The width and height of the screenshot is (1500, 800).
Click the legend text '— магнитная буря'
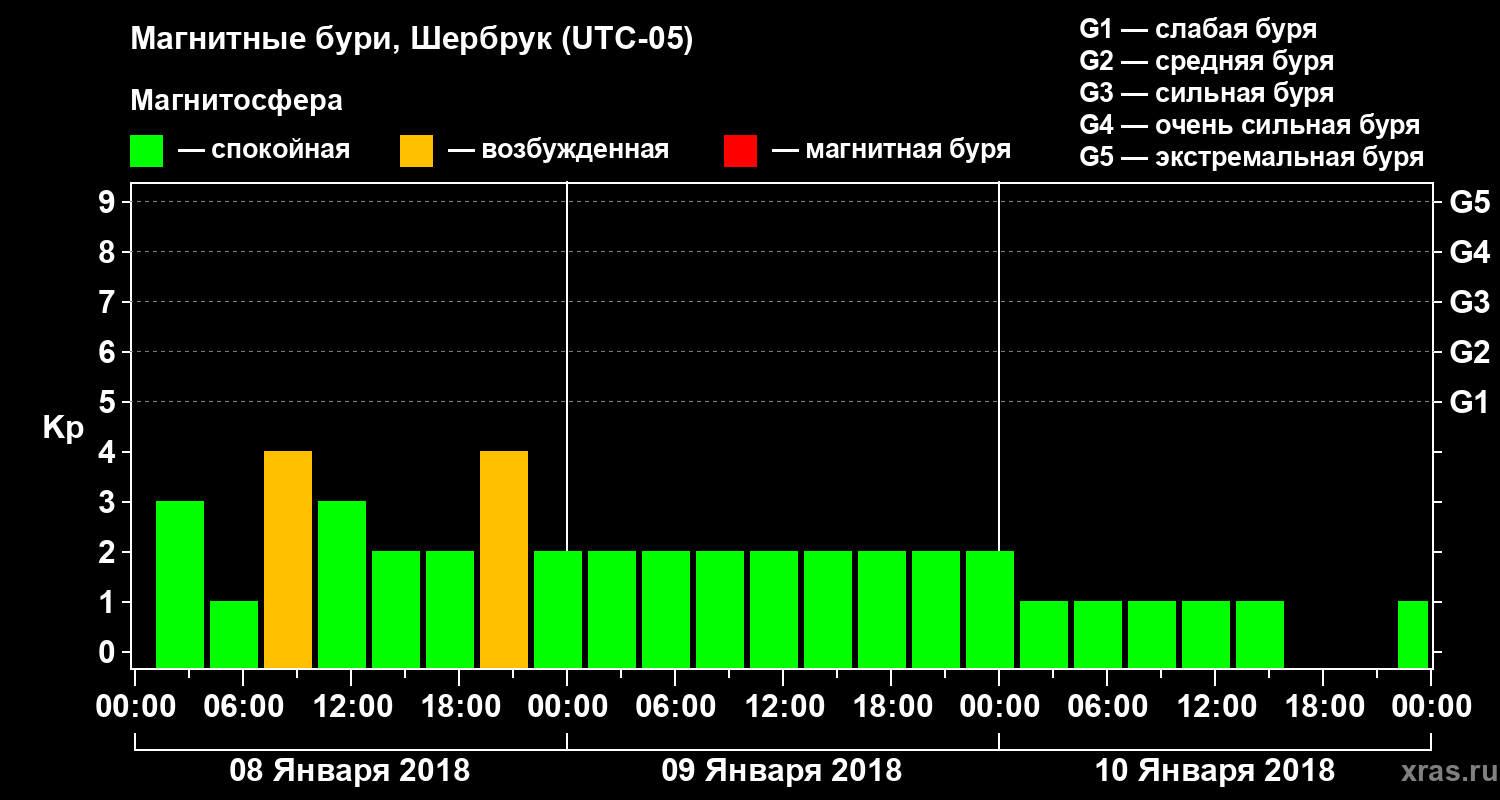(x=892, y=151)
